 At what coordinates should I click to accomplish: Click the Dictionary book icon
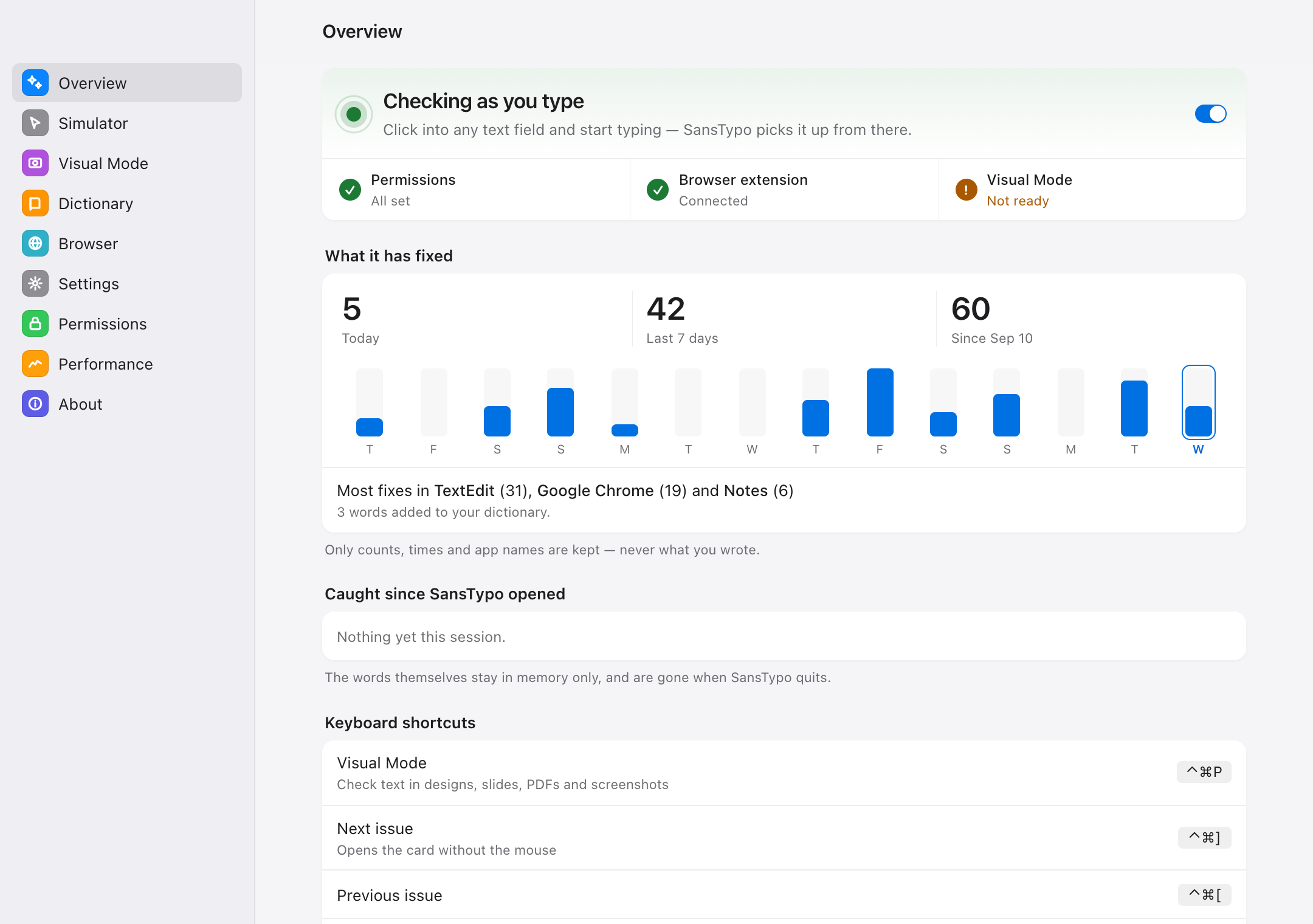[35, 203]
